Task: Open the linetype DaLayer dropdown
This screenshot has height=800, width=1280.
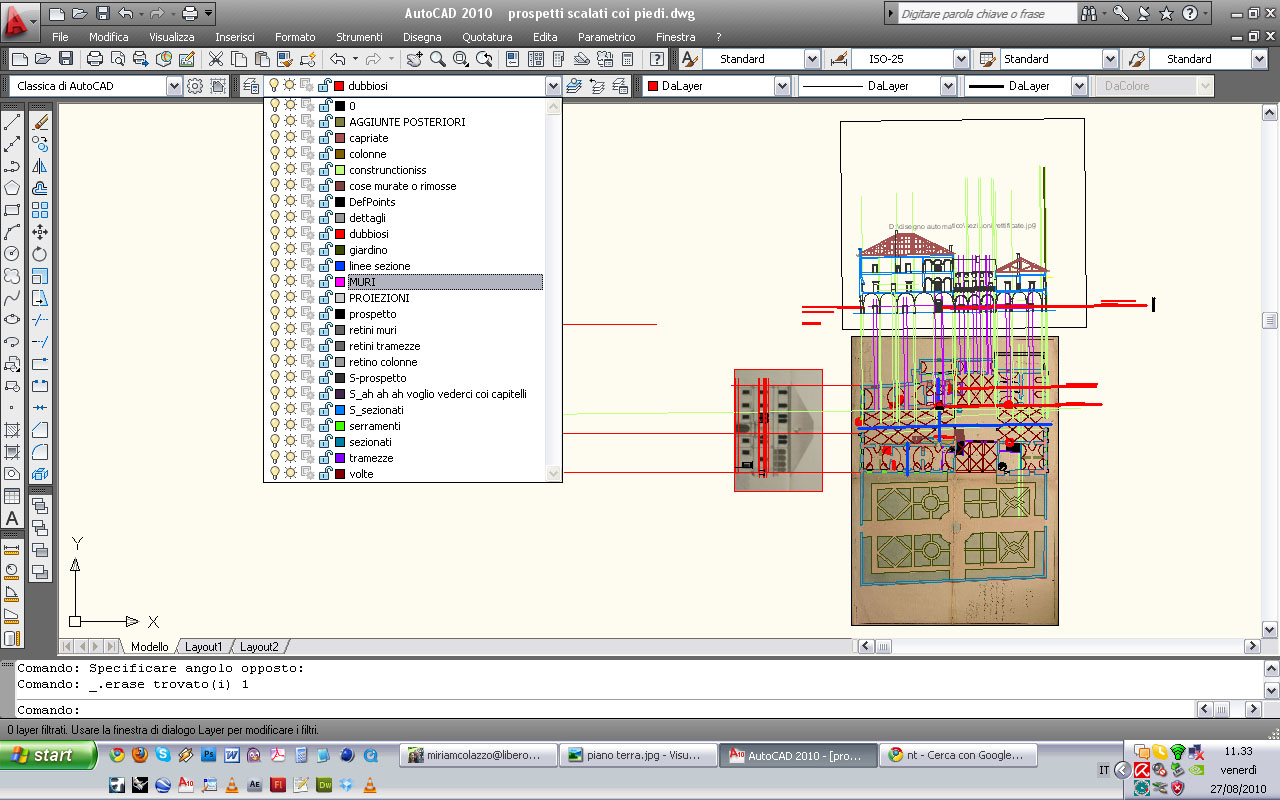Action: 948,86
